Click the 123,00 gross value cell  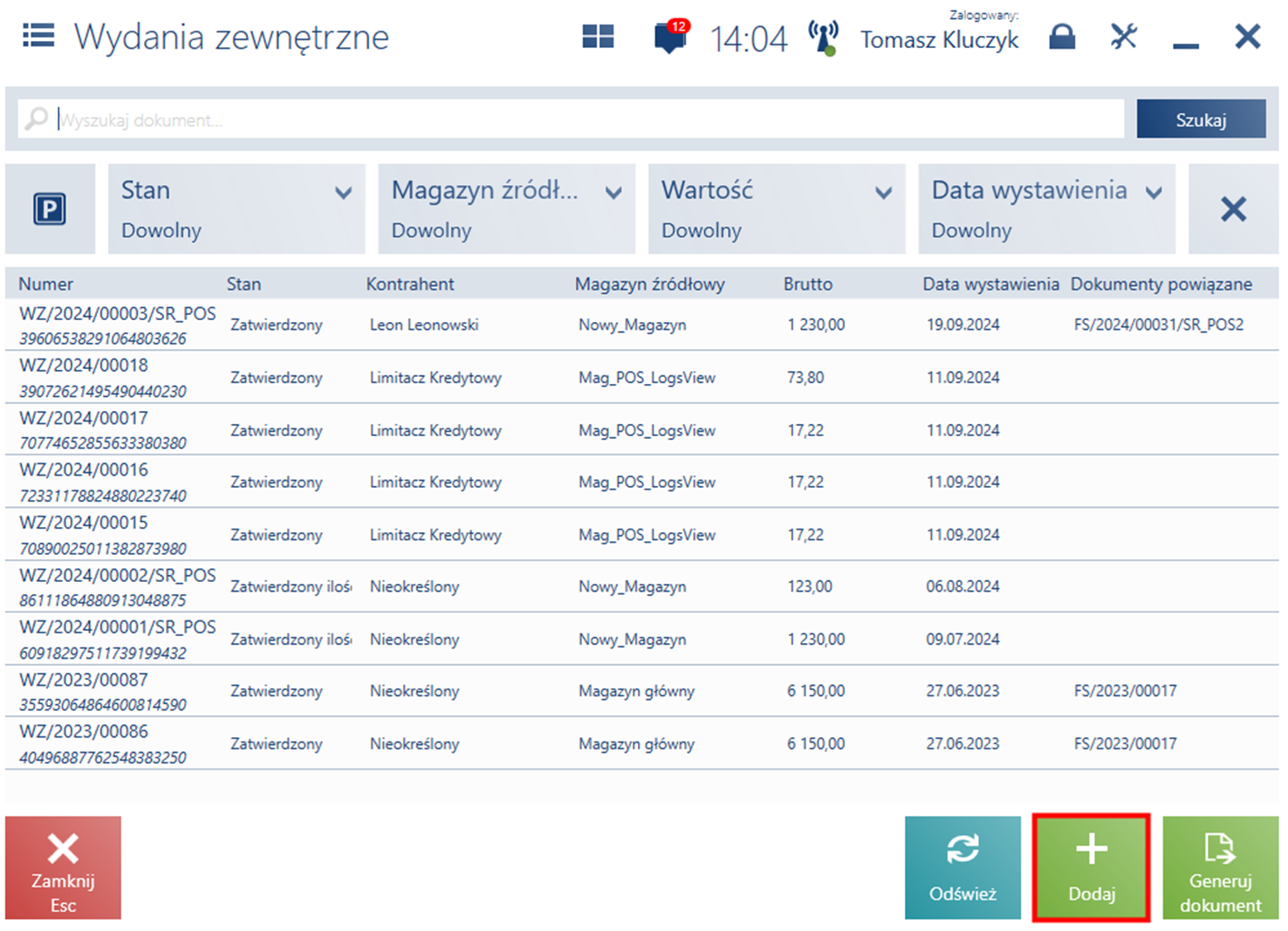coord(810,586)
